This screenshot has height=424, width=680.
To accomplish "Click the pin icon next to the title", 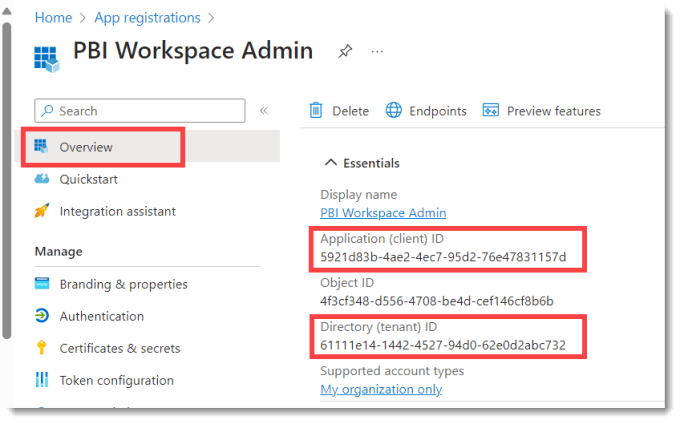I will click(345, 52).
